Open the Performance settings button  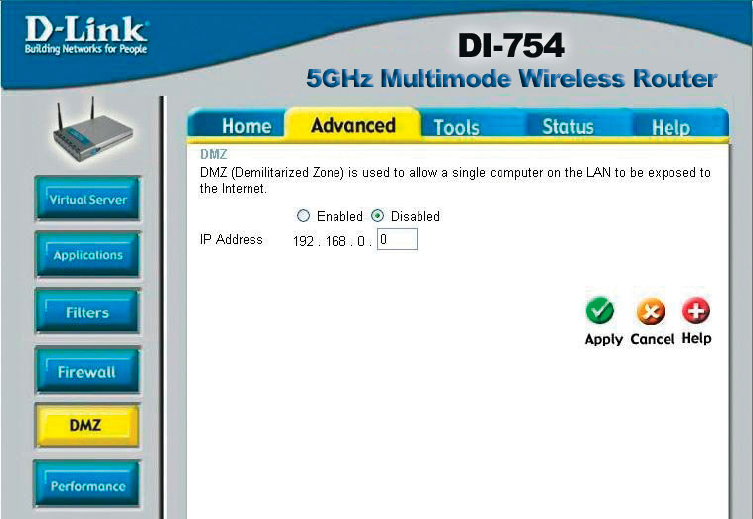(x=87, y=485)
